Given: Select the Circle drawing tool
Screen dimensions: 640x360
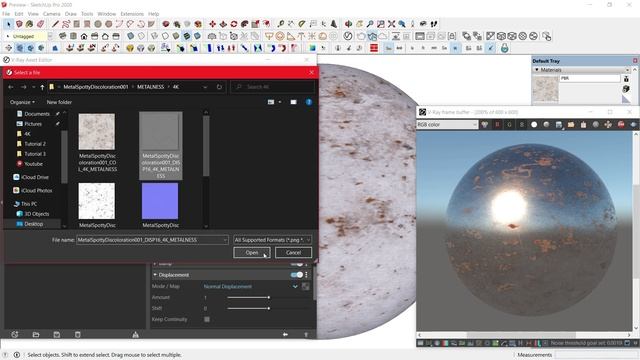Looking at the screenshot, I should coord(98,24).
